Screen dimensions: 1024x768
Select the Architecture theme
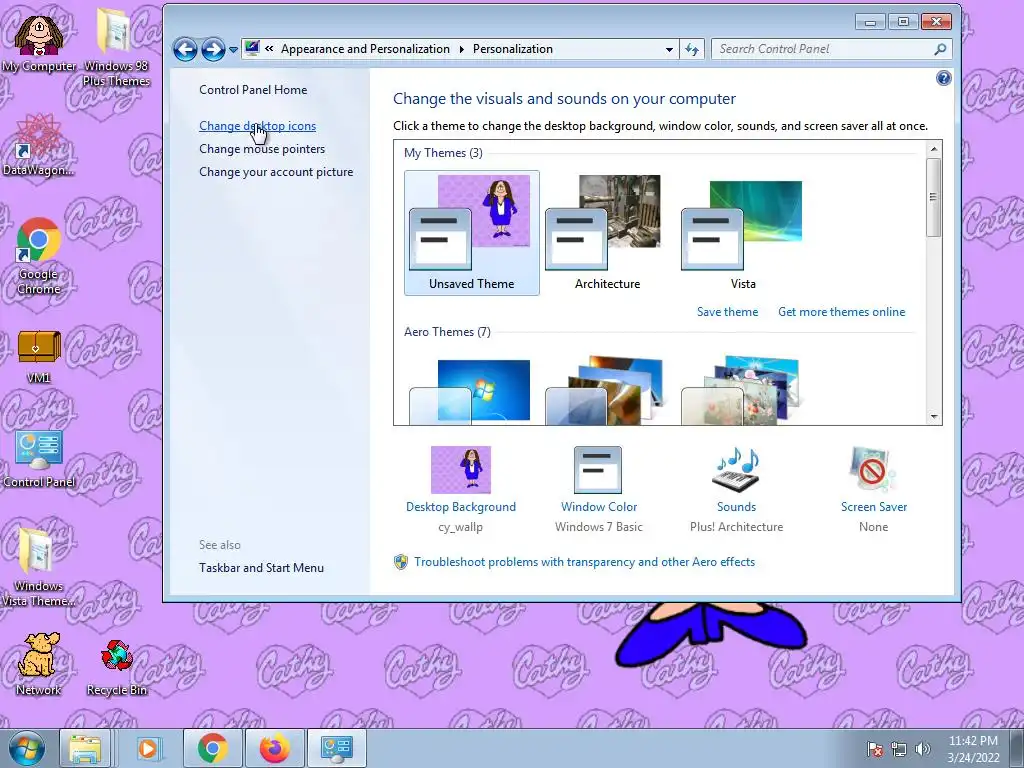(x=607, y=232)
